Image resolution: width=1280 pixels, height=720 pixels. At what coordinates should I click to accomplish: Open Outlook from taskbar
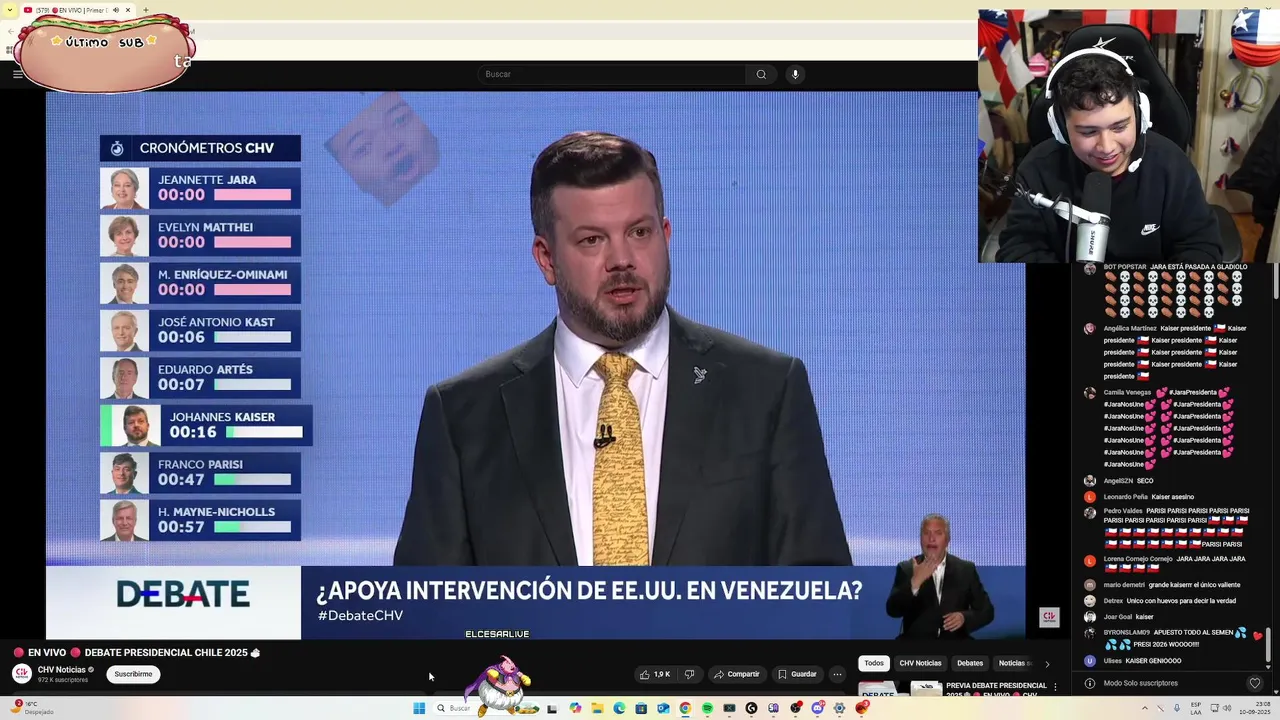point(663,708)
